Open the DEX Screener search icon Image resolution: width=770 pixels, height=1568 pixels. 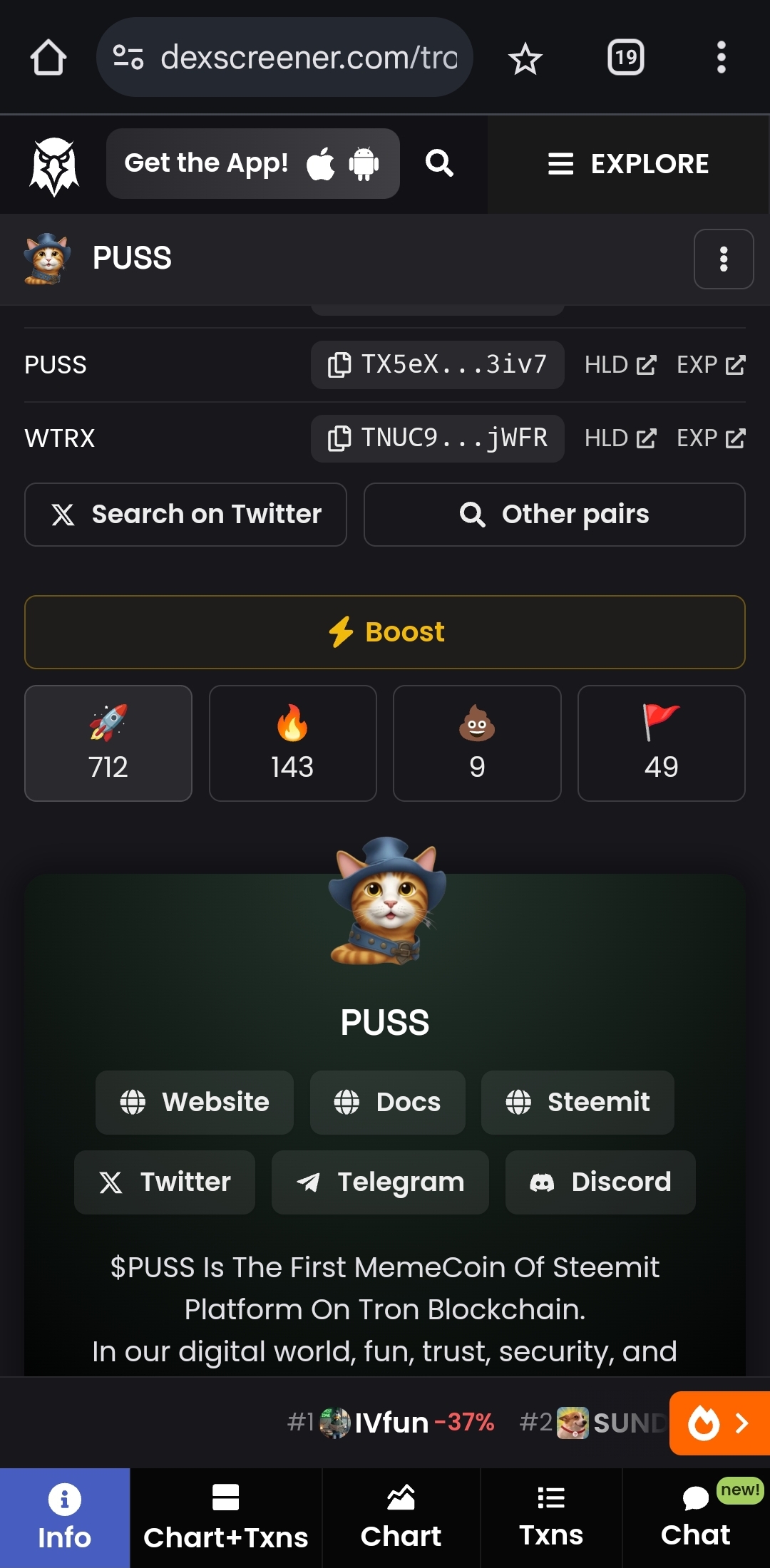[439, 163]
